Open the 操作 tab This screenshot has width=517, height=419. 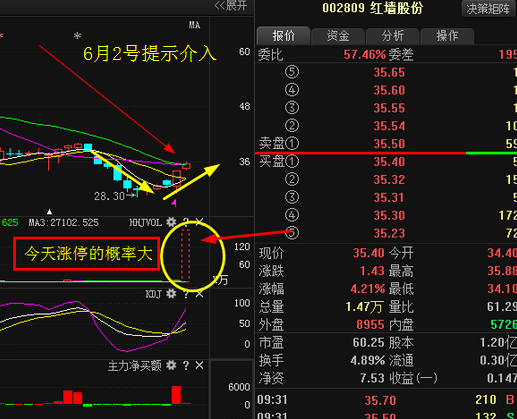[447, 36]
